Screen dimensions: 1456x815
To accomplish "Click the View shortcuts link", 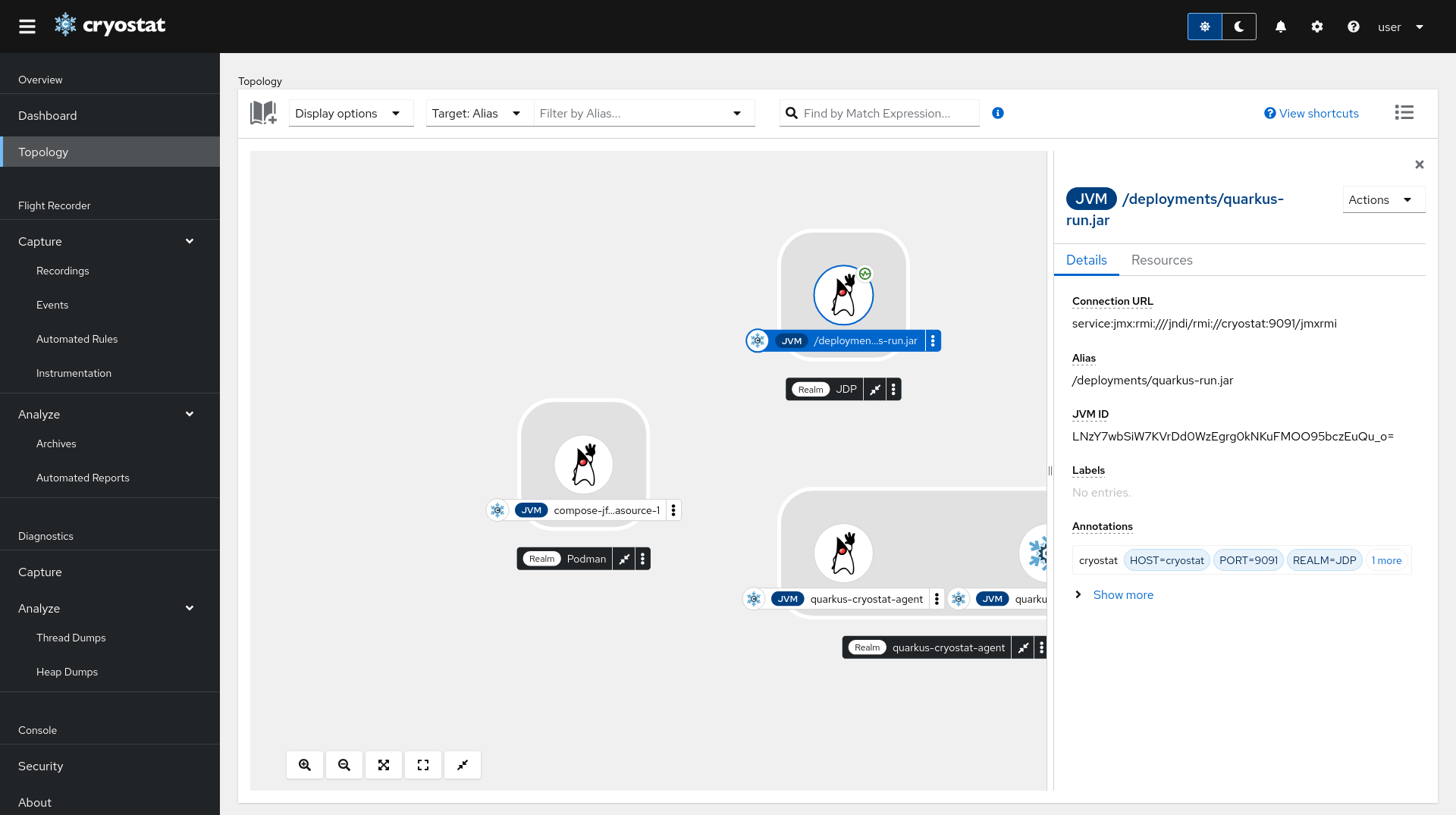I will 1311,113.
